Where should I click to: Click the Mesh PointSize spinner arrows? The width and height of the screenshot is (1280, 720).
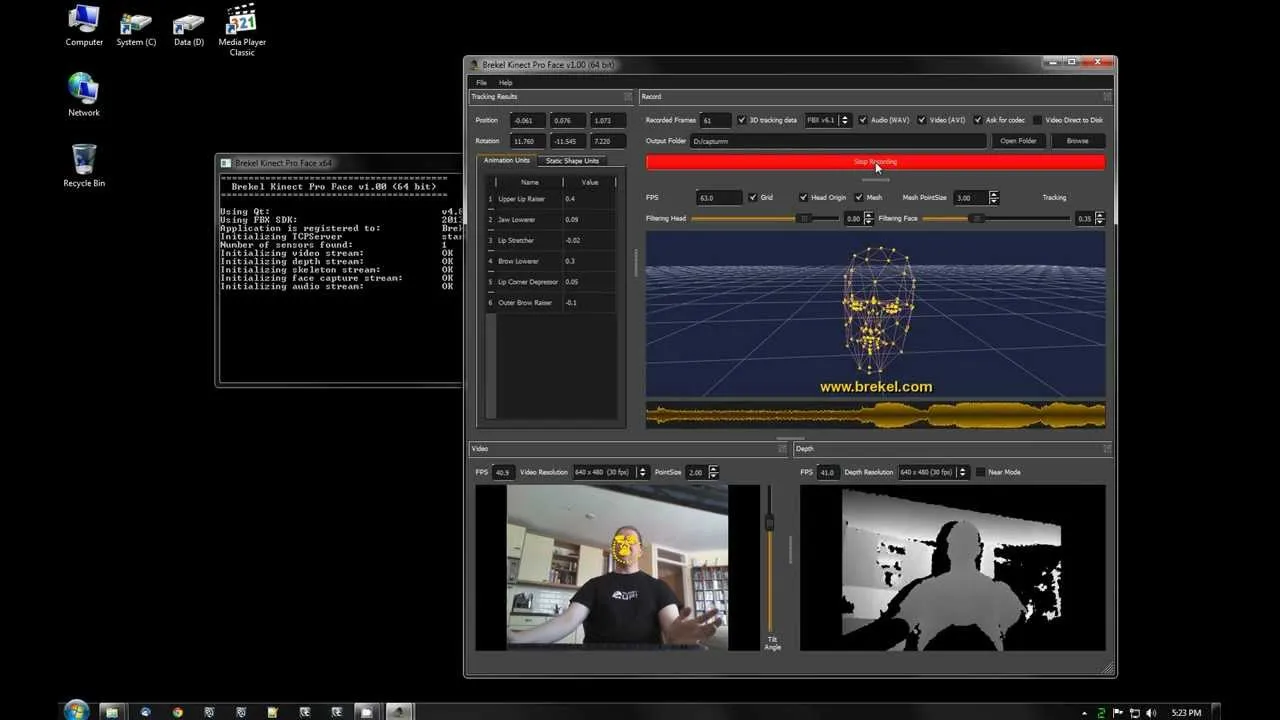pos(993,198)
